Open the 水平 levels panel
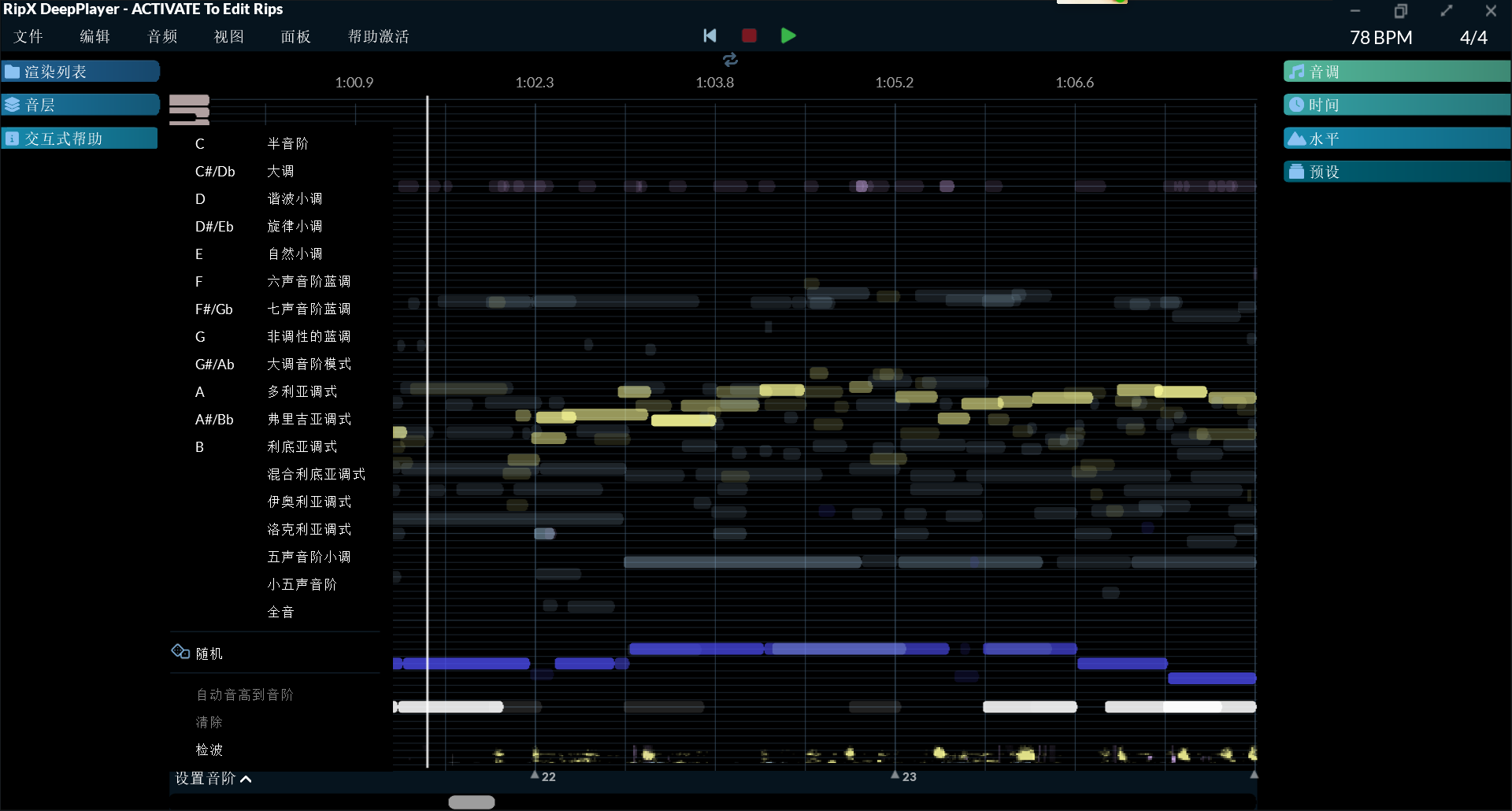The height and width of the screenshot is (811, 1512). (x=1396, y=139)
